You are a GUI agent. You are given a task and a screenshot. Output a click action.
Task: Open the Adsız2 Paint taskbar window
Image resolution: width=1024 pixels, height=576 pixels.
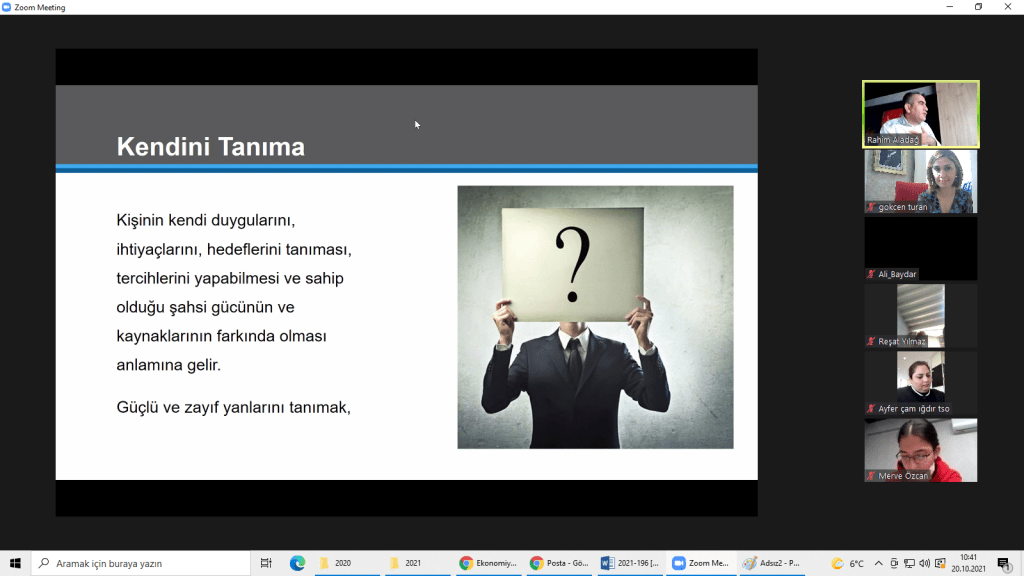tap(771, 563)
